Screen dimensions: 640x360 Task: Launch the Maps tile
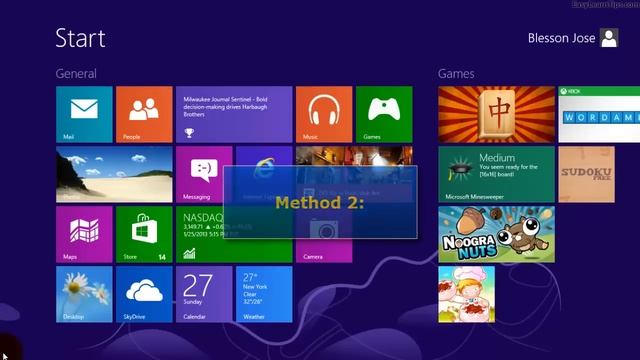[84, 234]
